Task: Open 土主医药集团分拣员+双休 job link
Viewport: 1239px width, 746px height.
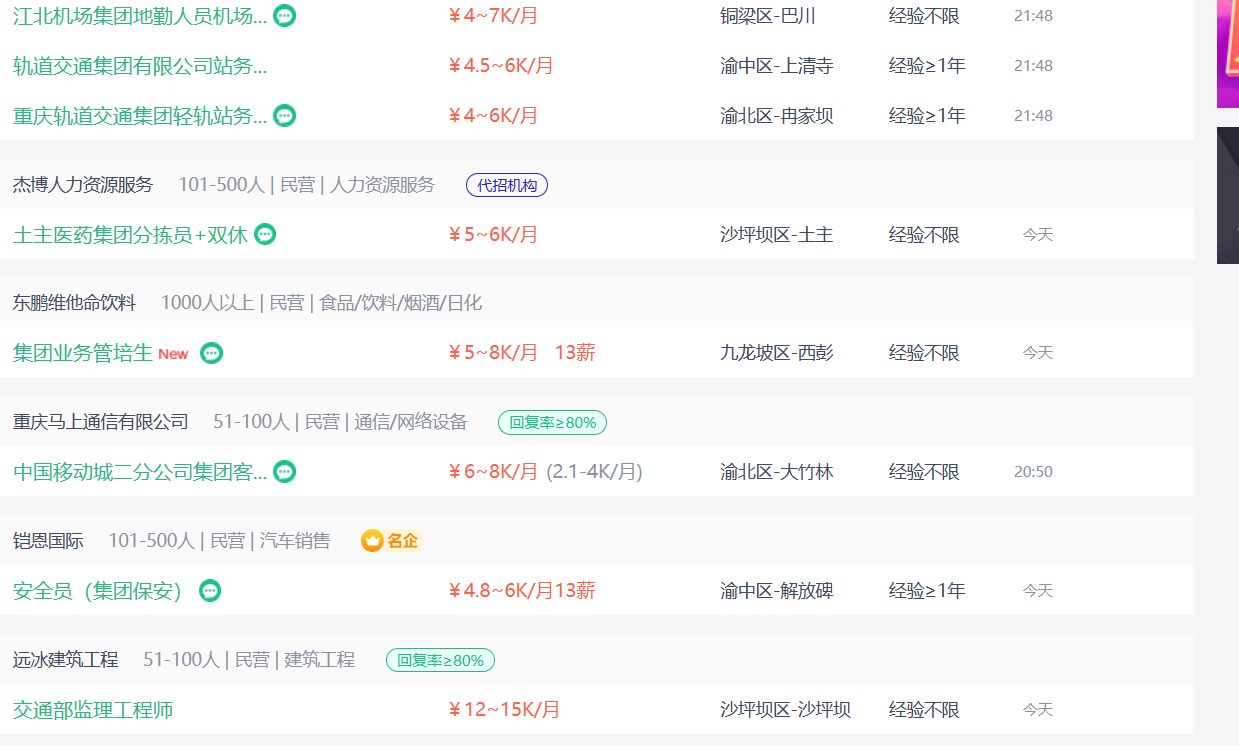Action: pyautogui.click(x=130, y=234)
